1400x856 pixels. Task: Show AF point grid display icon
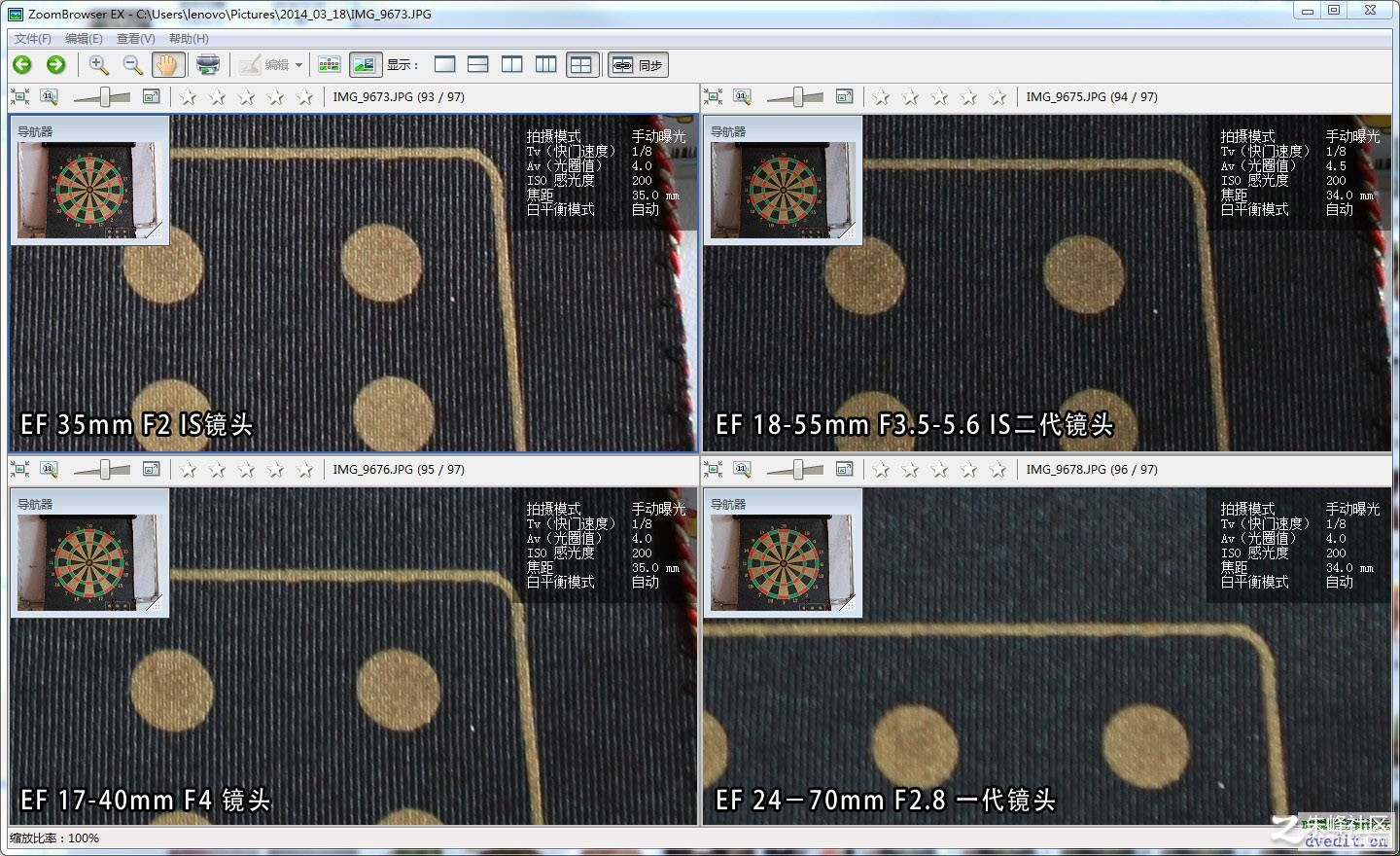[x=330, y=65]
